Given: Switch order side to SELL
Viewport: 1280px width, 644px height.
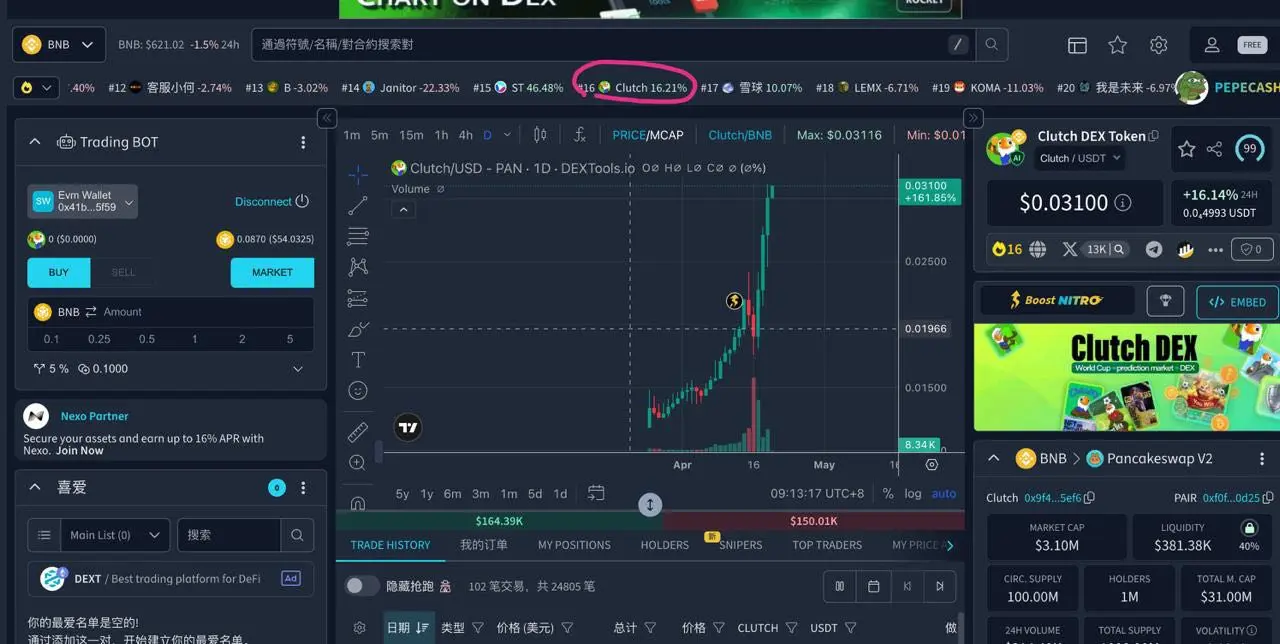Looking at the screenshot, I should (x=123, y=272).
